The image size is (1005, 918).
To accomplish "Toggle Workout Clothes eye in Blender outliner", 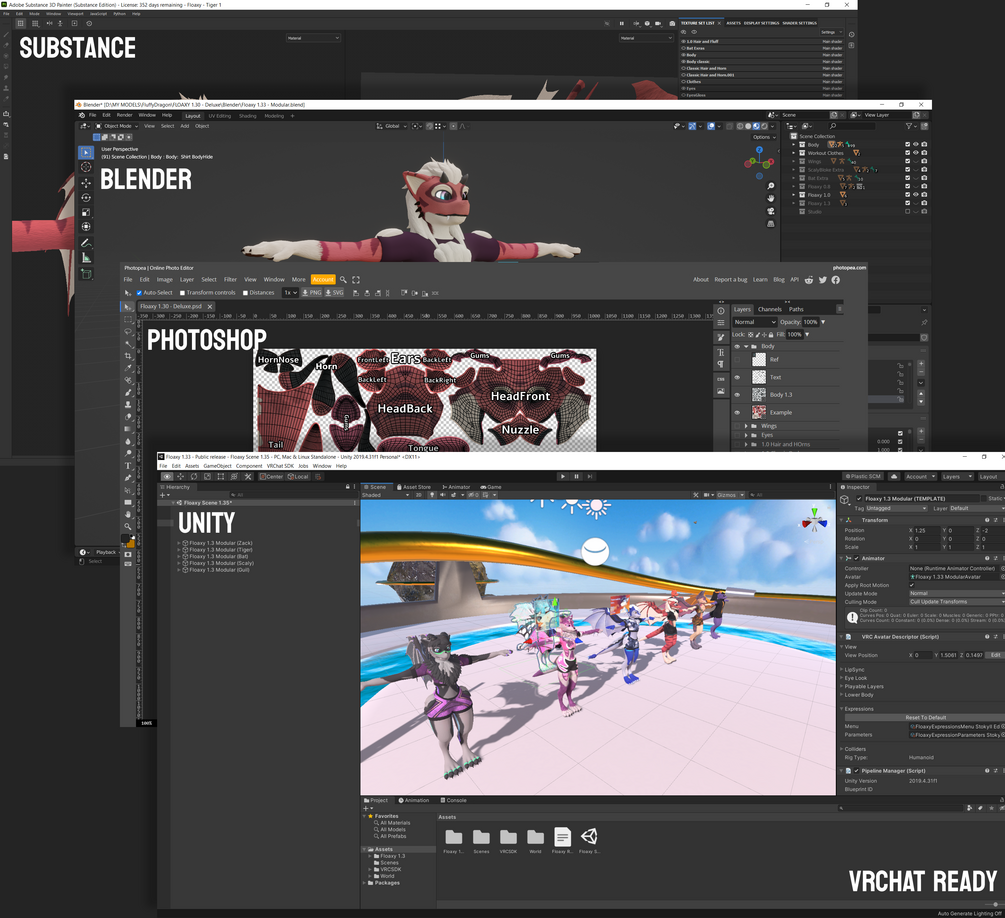I will click(x=916, y=153).
